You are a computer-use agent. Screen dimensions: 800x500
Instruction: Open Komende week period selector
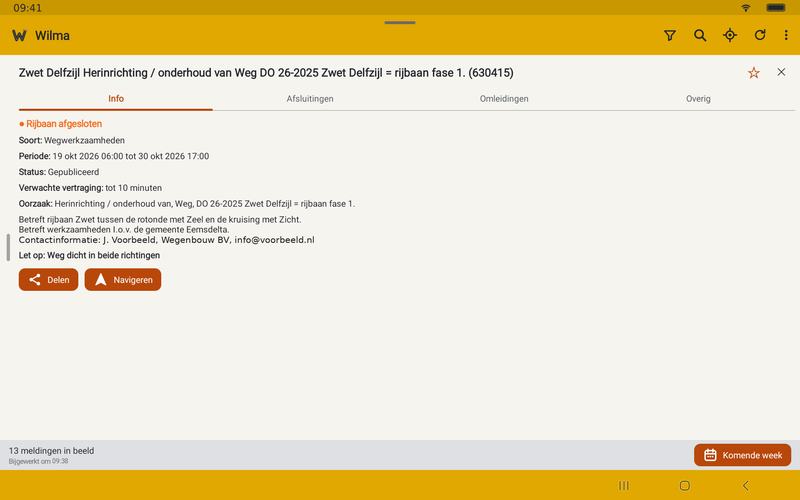click(742, 455)
